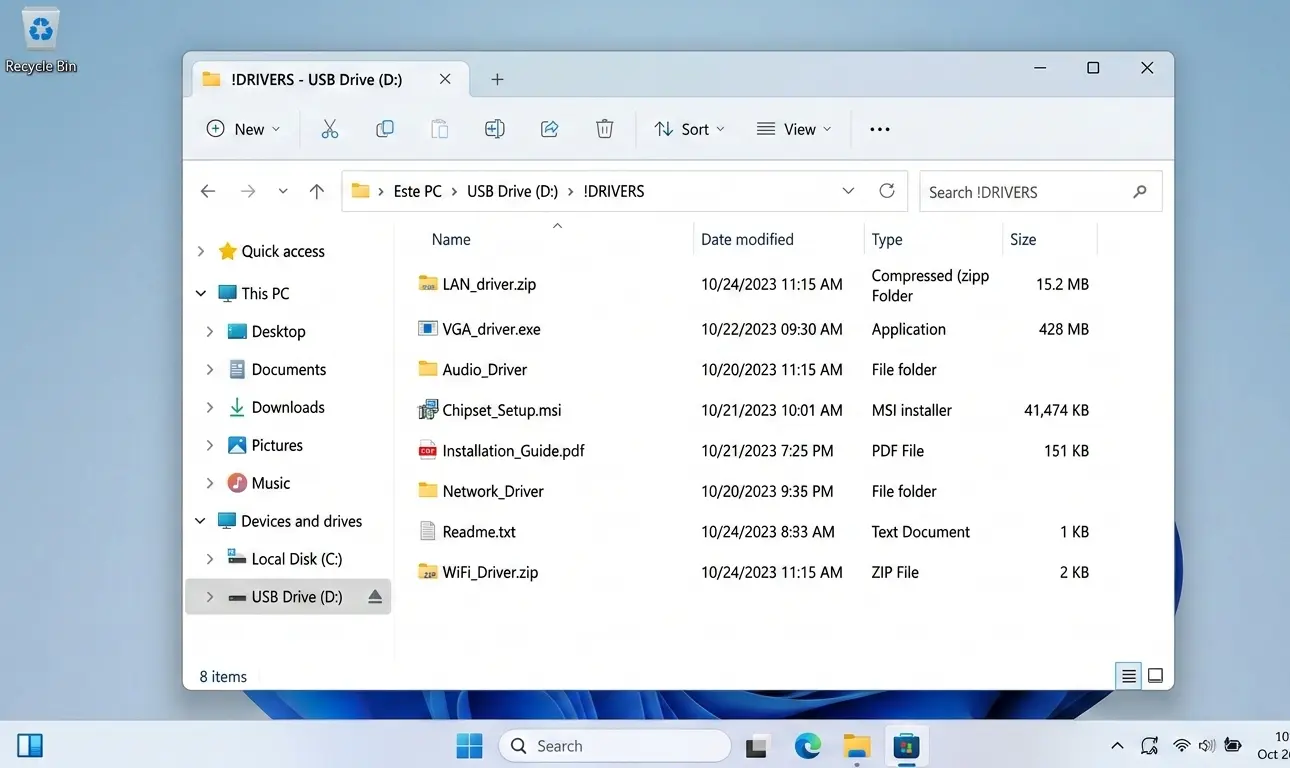
Task: Switch to details view layout icon
Action: coord(1129,676)
